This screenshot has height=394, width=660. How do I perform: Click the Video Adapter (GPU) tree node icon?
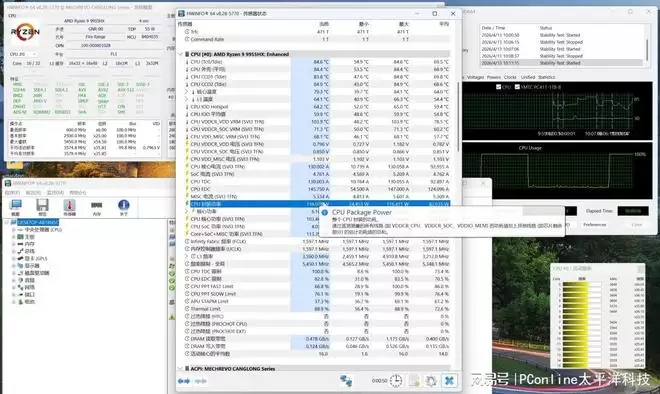click(x=20, y=258)
